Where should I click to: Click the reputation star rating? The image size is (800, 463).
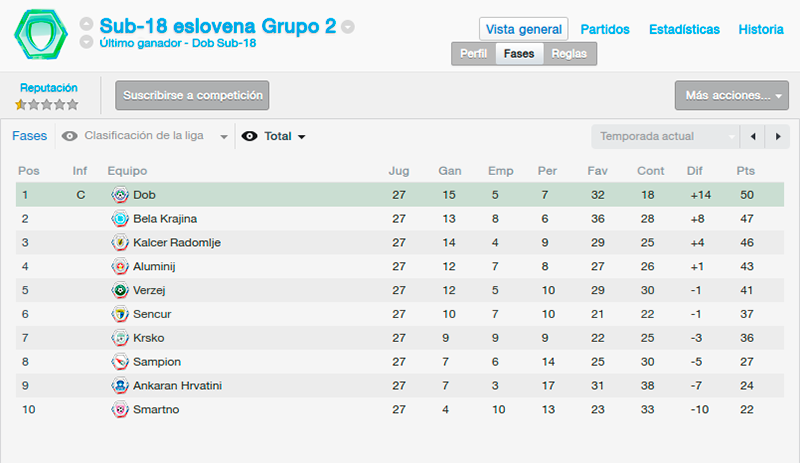(x=47, y=105)
